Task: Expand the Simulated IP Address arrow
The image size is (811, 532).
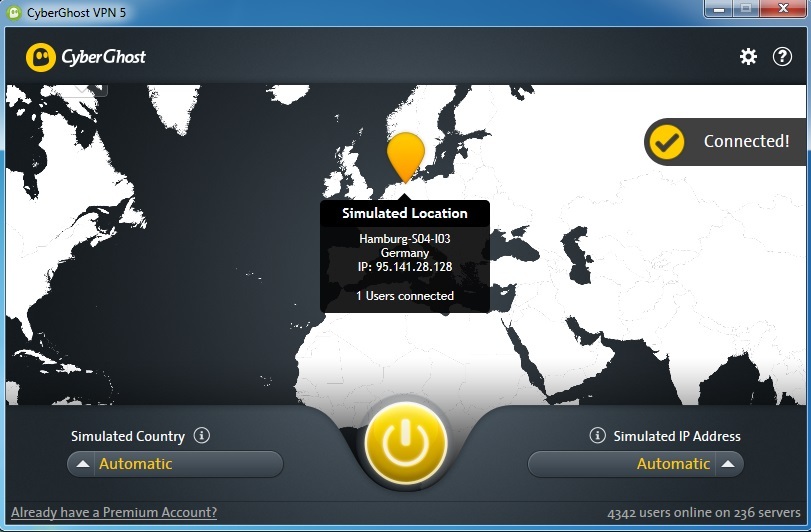Action: 728,464
